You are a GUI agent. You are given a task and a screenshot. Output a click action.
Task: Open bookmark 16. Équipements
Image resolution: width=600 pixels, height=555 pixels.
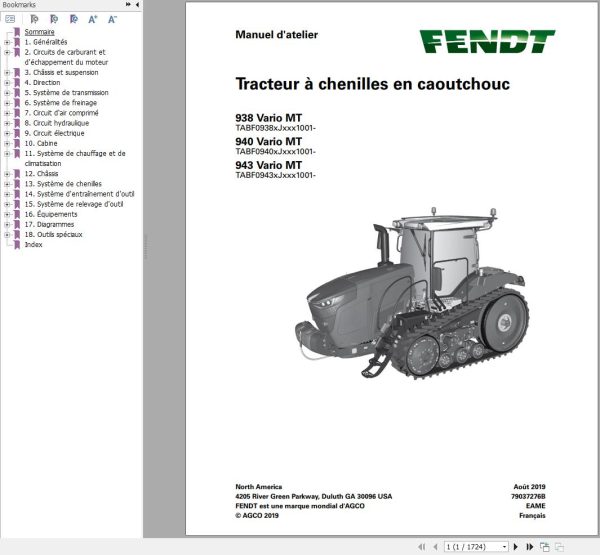[x=51, y=214]
